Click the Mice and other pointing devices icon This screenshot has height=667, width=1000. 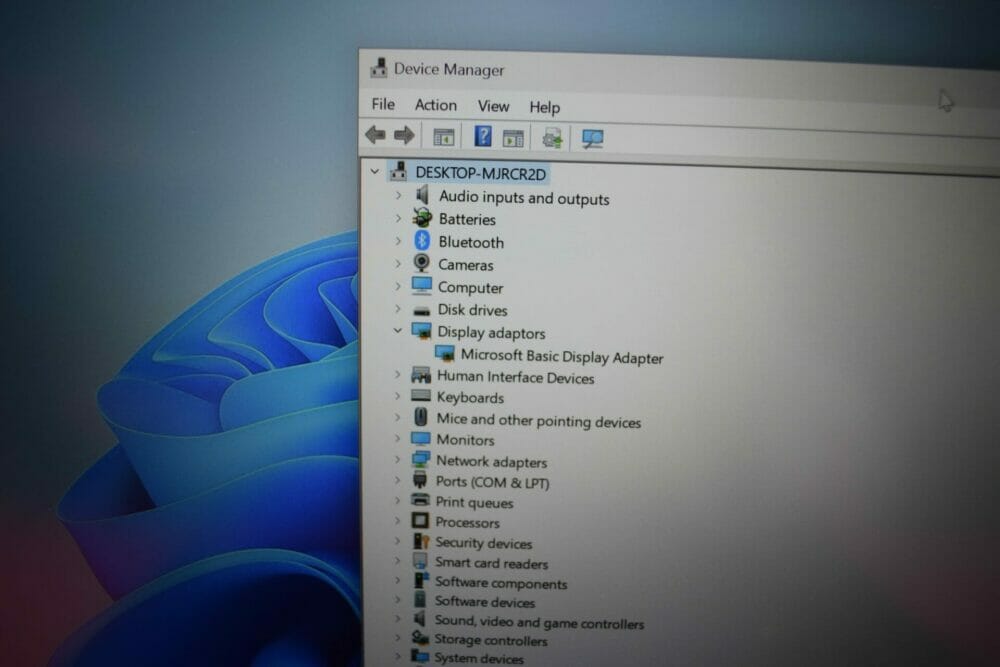(x=421, y=417)
